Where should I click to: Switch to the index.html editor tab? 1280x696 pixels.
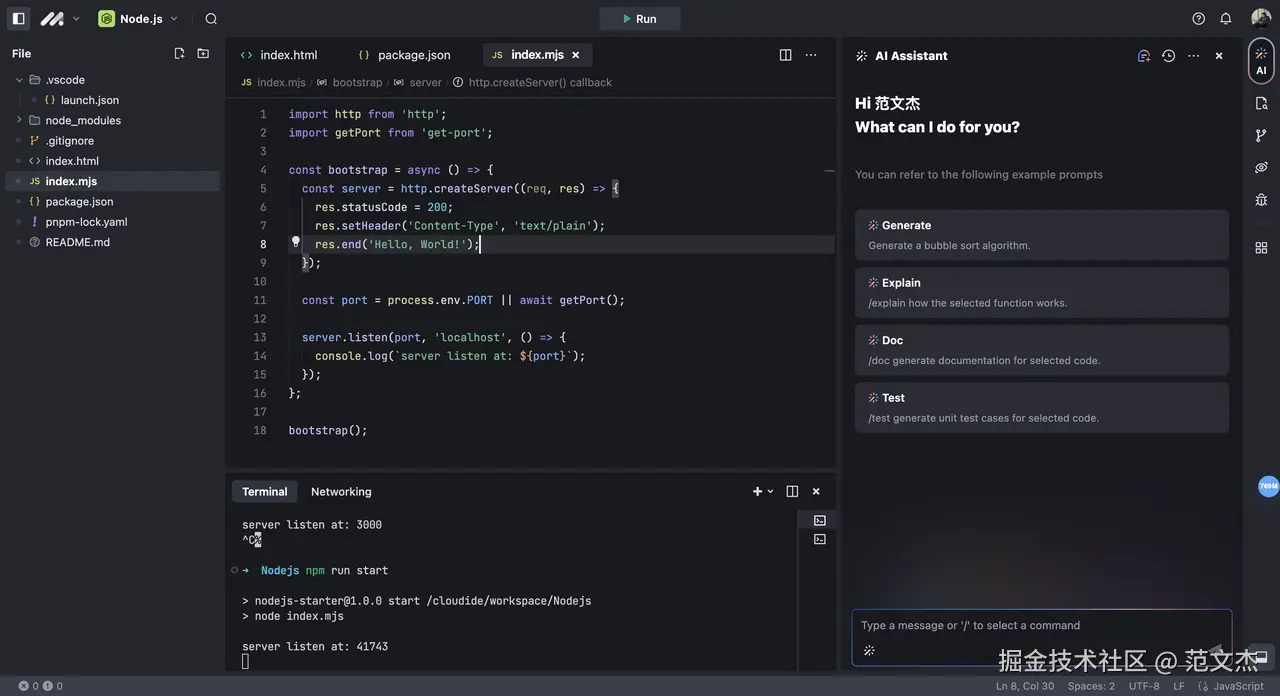pos(279,55)
